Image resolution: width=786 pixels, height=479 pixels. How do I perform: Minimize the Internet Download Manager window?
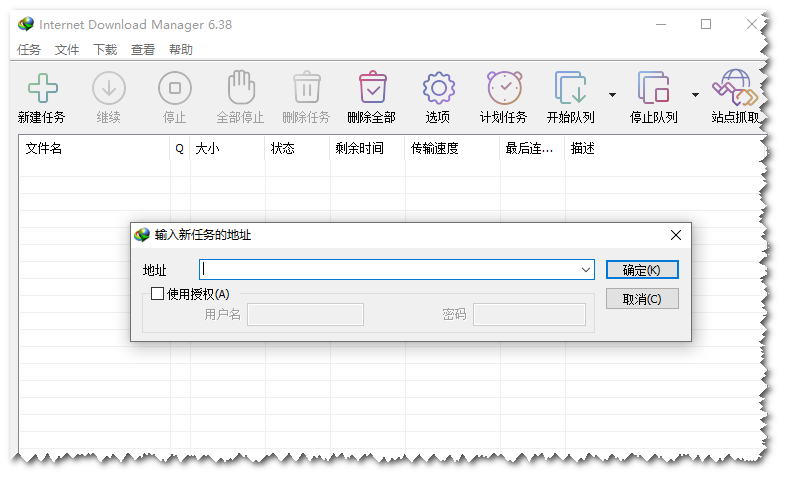tap(661, 24)
